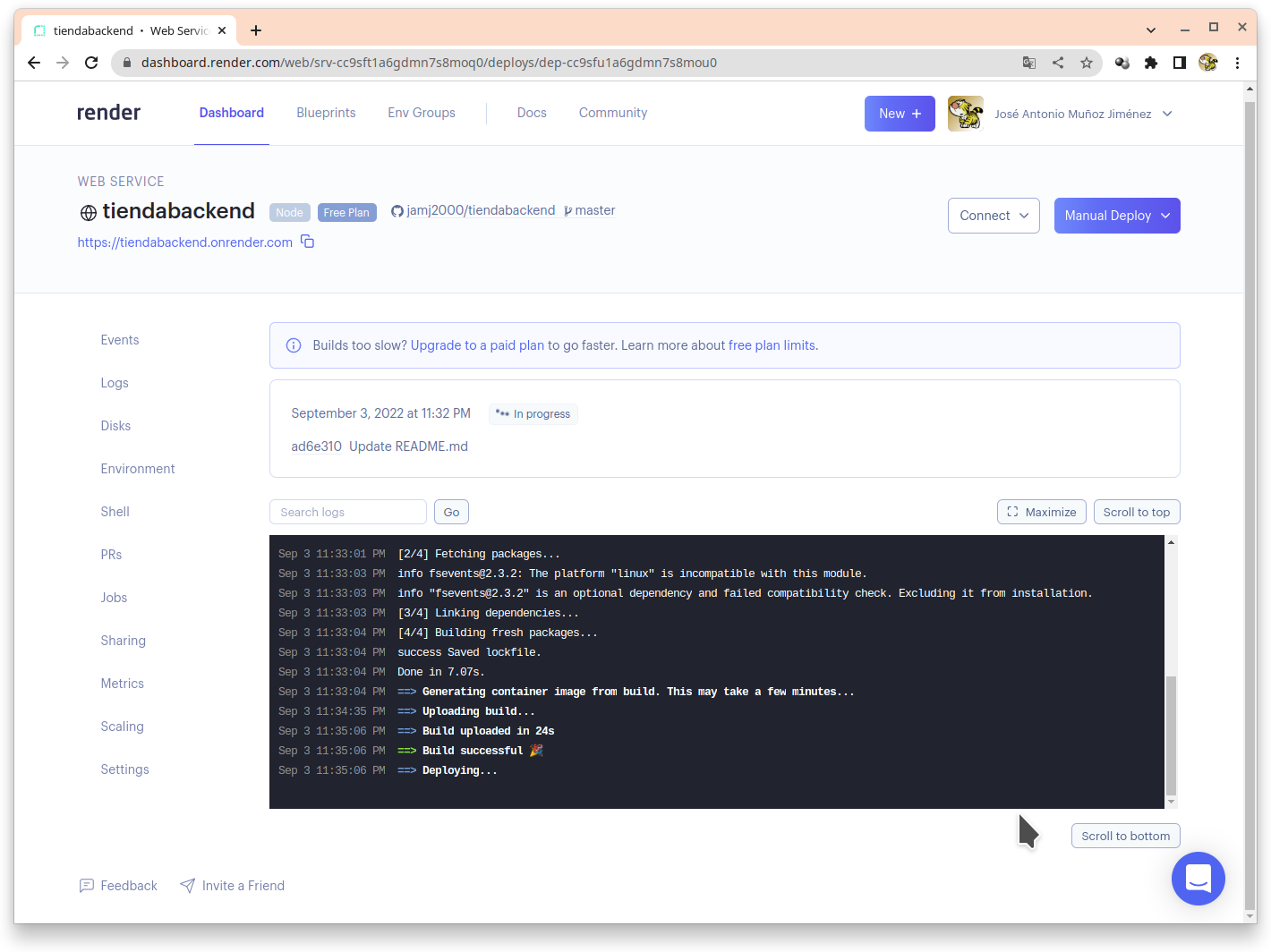Screen dimensions: 1271x952
Task: Open the free plan limits link
Action: [772, 345]
